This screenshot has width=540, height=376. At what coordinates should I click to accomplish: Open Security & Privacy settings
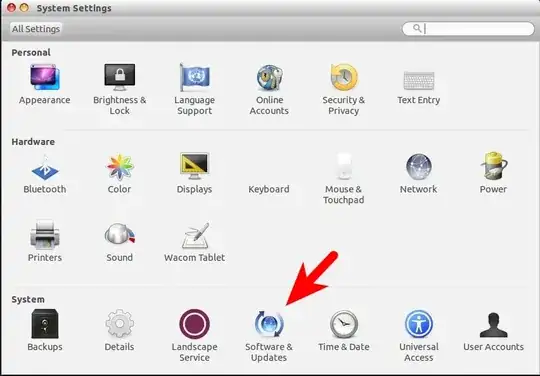344,89
